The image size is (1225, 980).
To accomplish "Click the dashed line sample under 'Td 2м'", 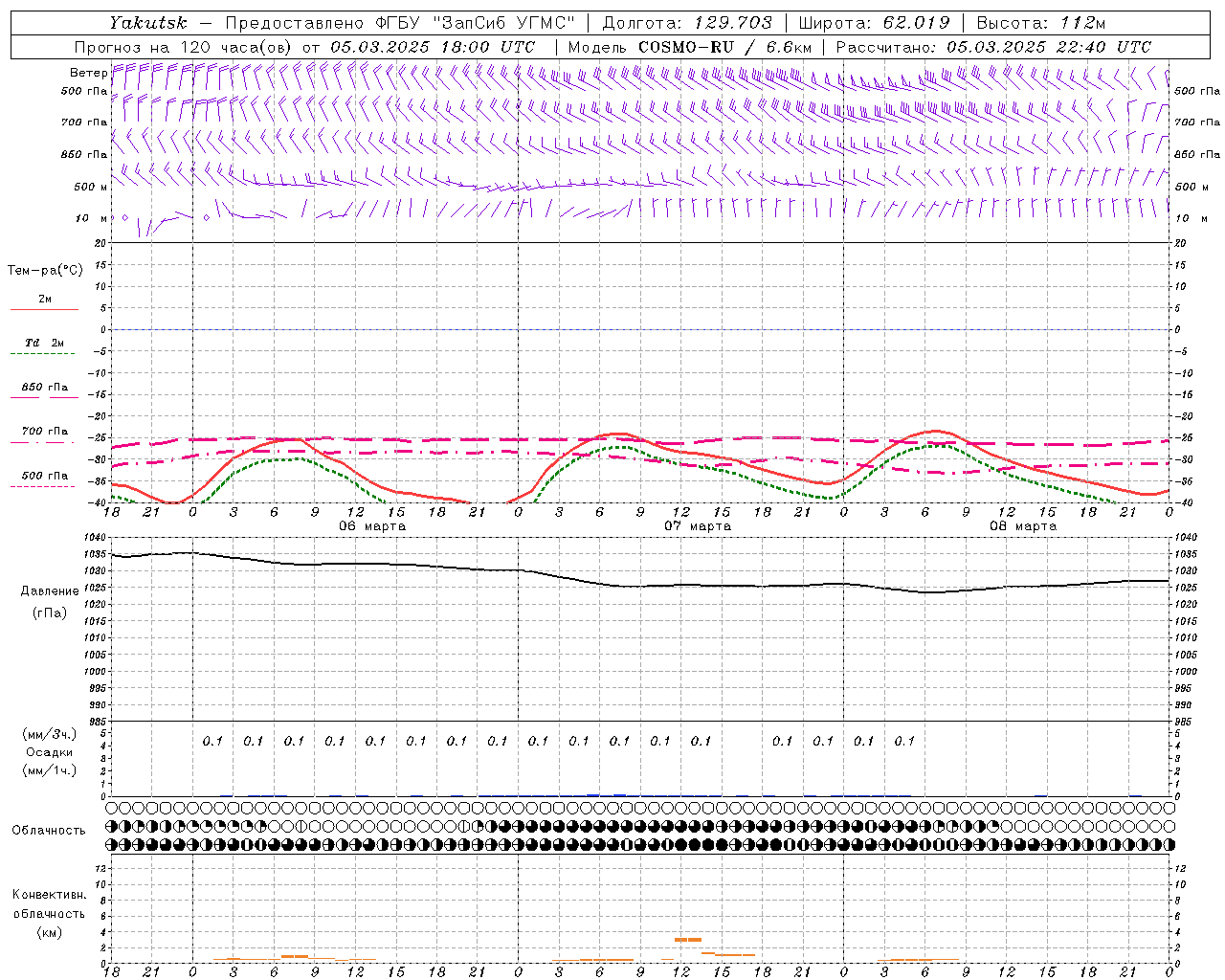I will pos(44,353).
